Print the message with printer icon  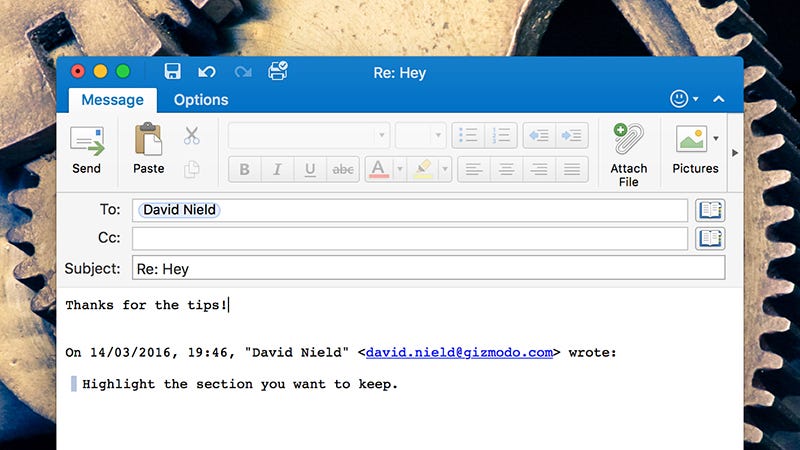(x=278, y=71)
